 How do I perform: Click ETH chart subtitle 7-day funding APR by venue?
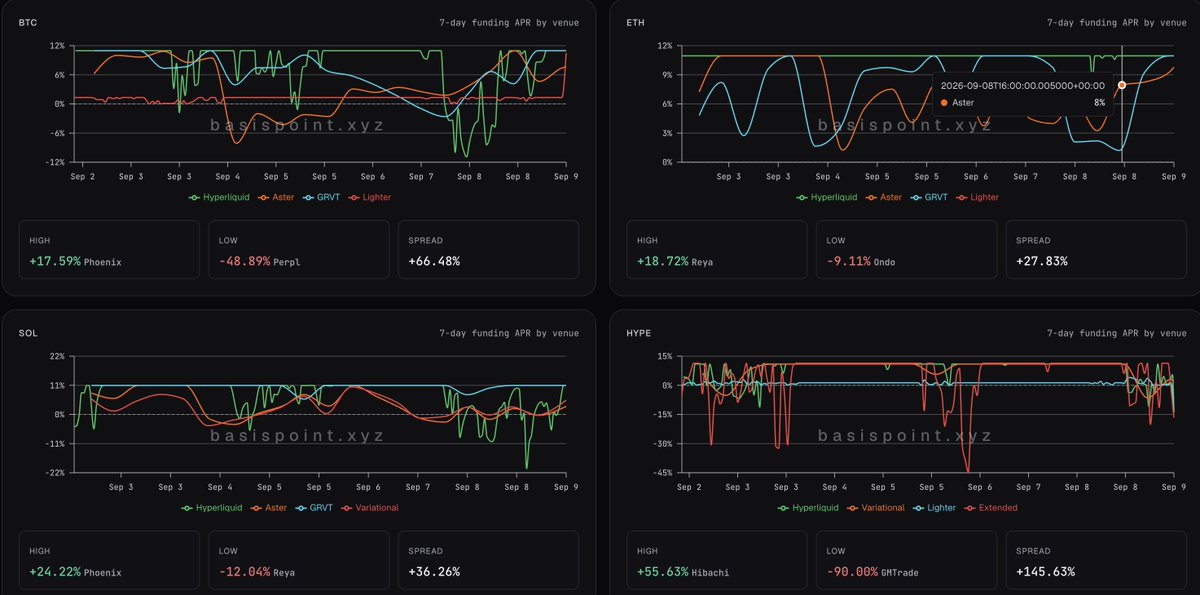click(1117, 22)
